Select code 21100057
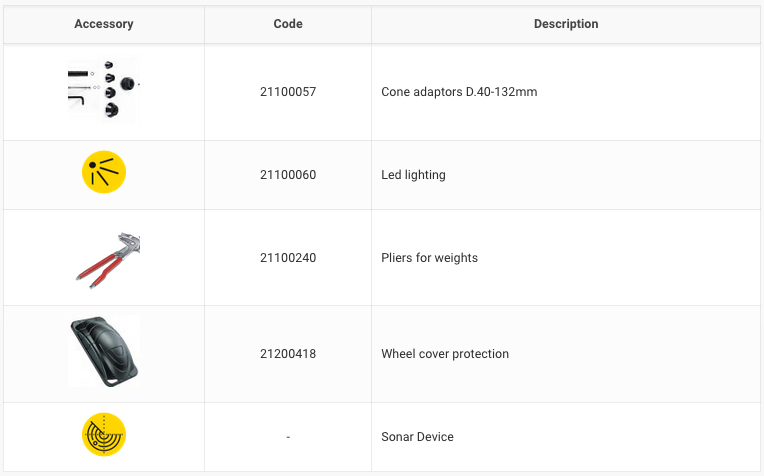Screen dimensions: 764x476 (x=288, y=92)
